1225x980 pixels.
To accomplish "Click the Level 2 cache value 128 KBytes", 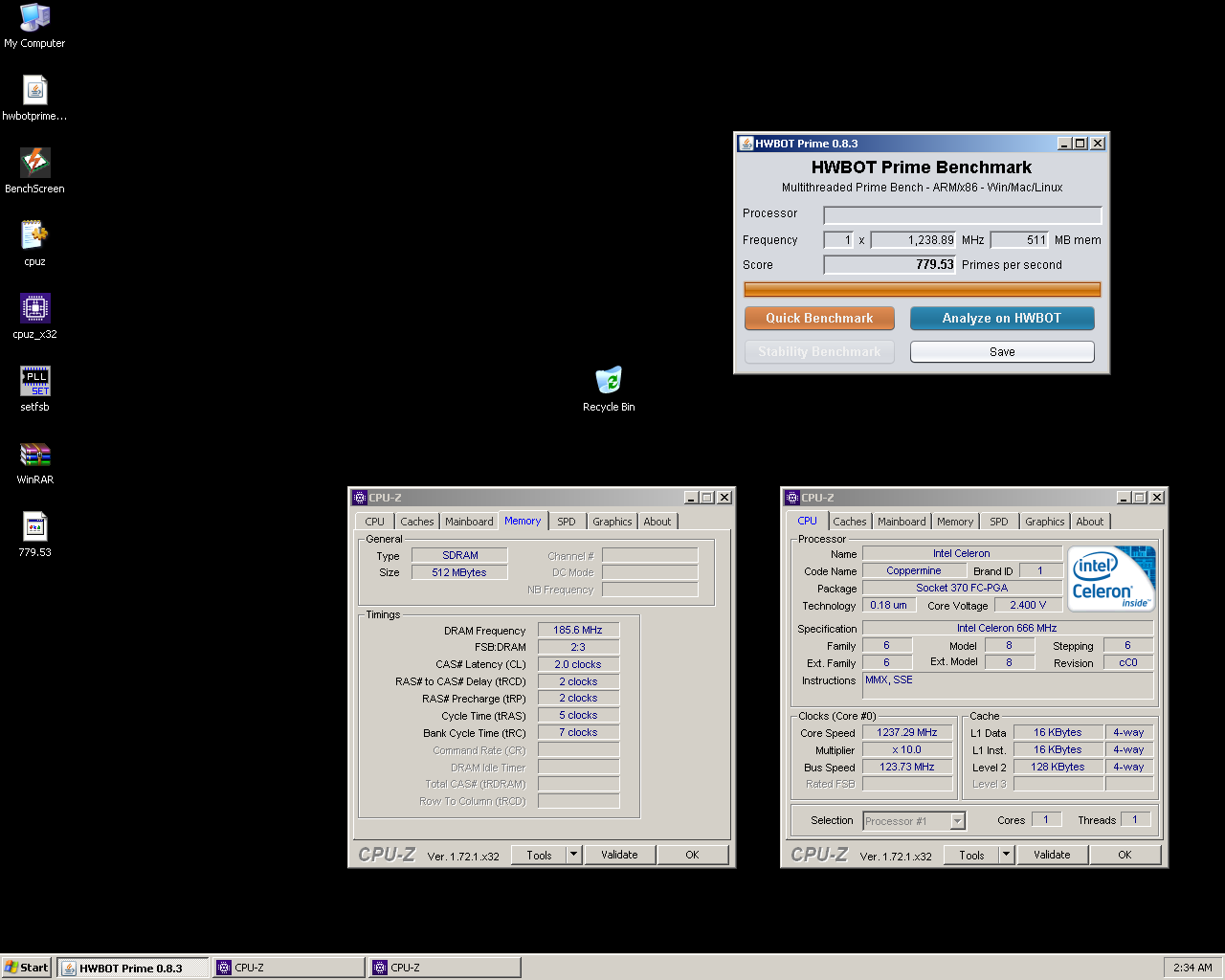I will pyautogui.click(x=1058, y=767).
